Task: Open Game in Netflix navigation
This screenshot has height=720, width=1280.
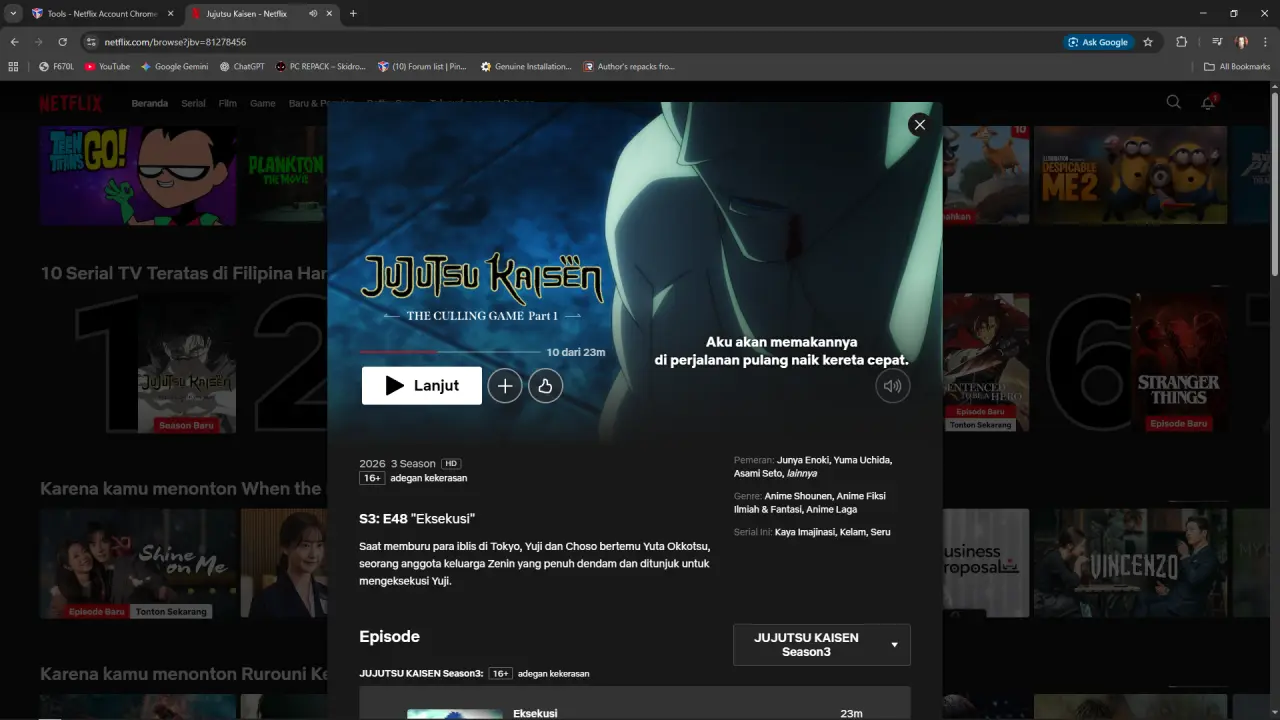Action: coord(263,103)
